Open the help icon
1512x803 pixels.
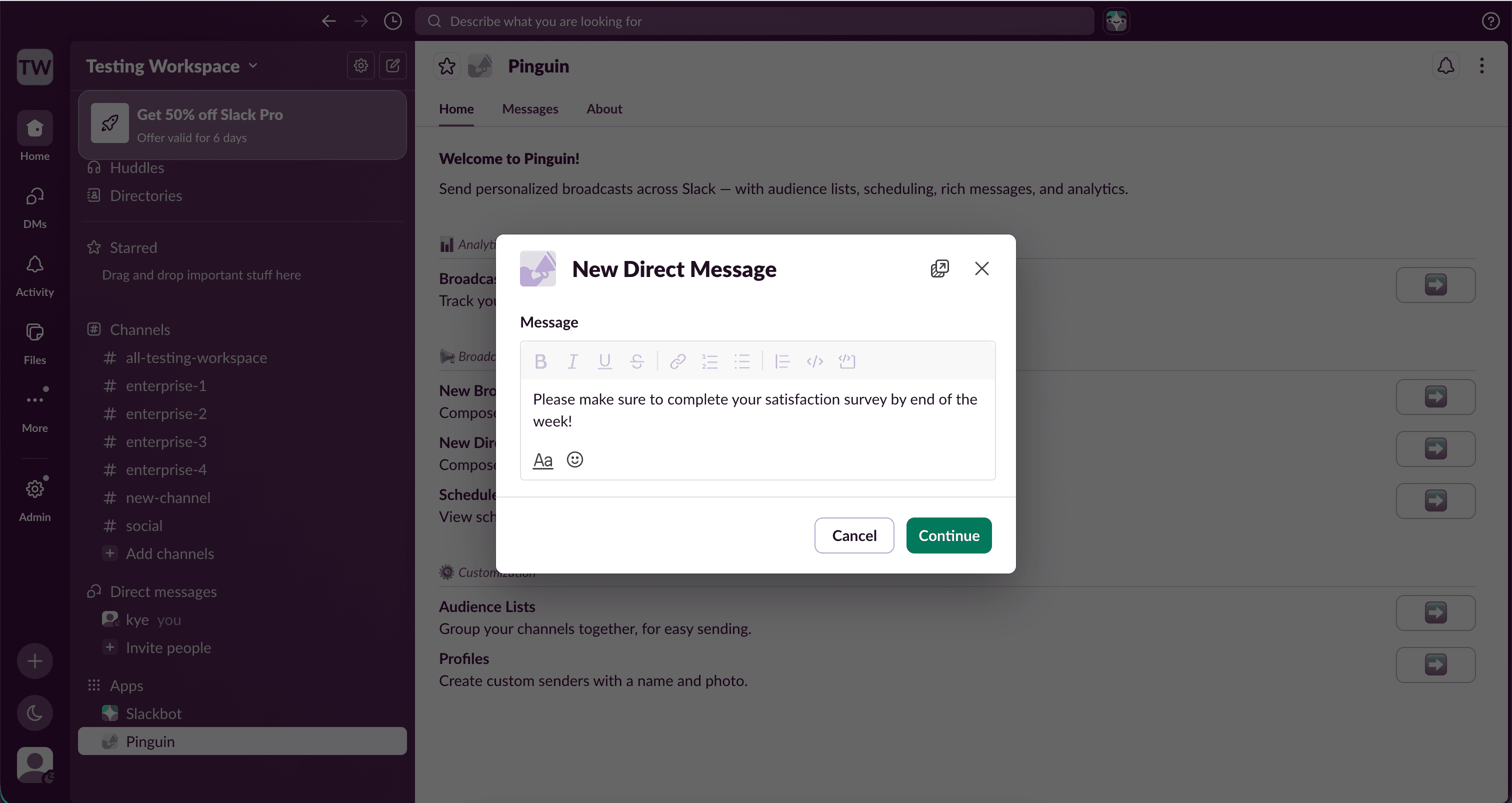[1491, 21]
